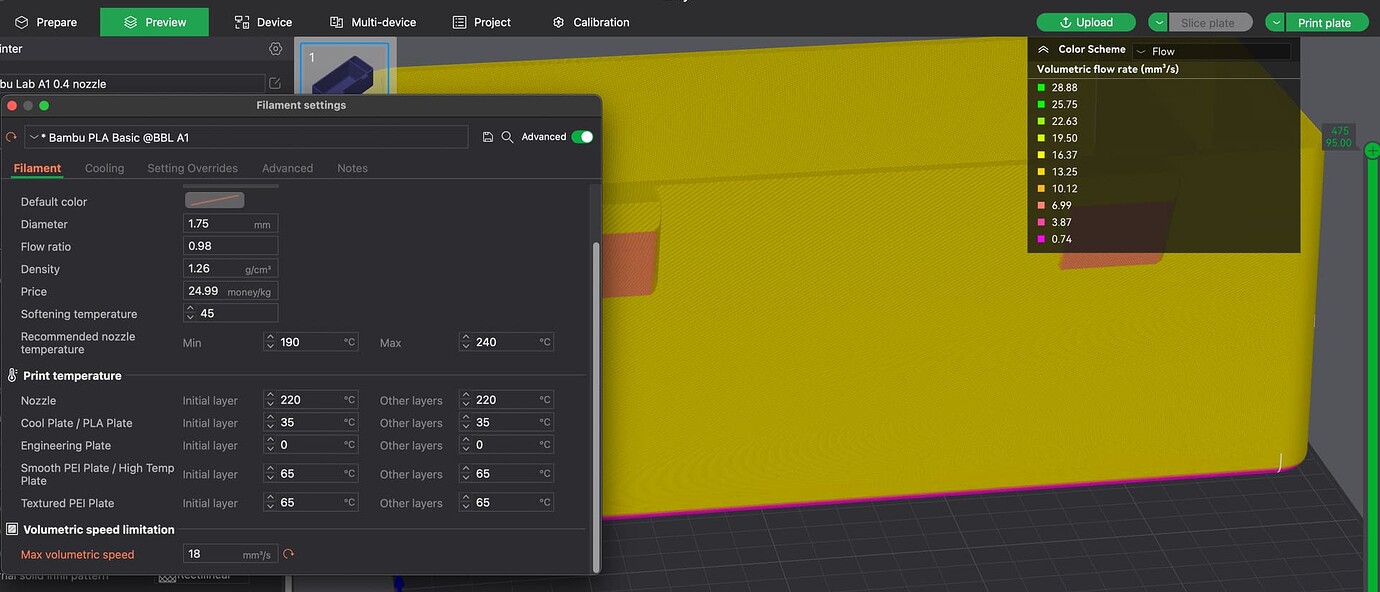Reset Max volumetric speed to default
Image resolution: width=1380 pixels, height=592 pixels.
(289, 554)
